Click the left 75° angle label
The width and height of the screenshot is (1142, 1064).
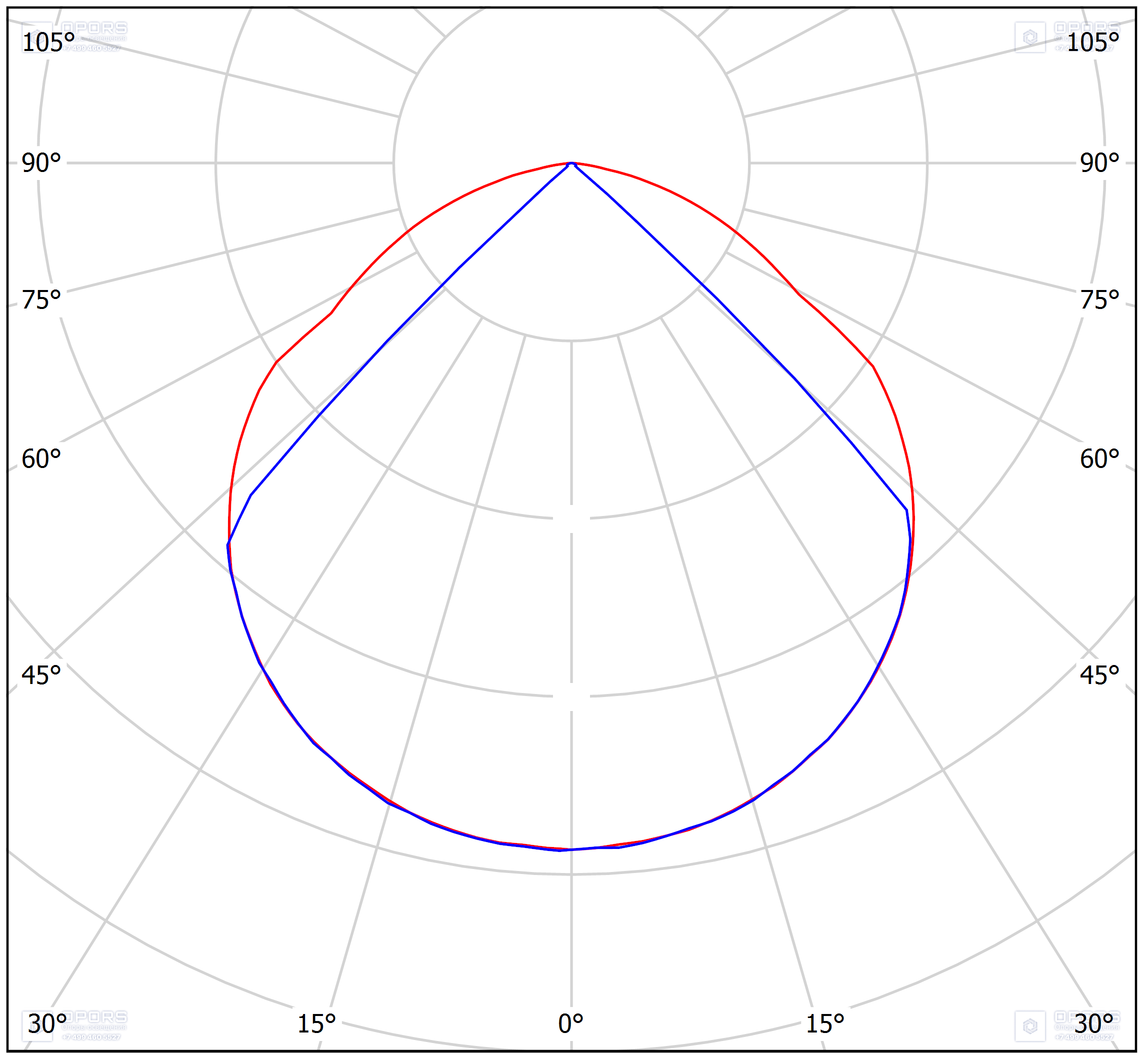pyautogui.click(x=41, y=300)
